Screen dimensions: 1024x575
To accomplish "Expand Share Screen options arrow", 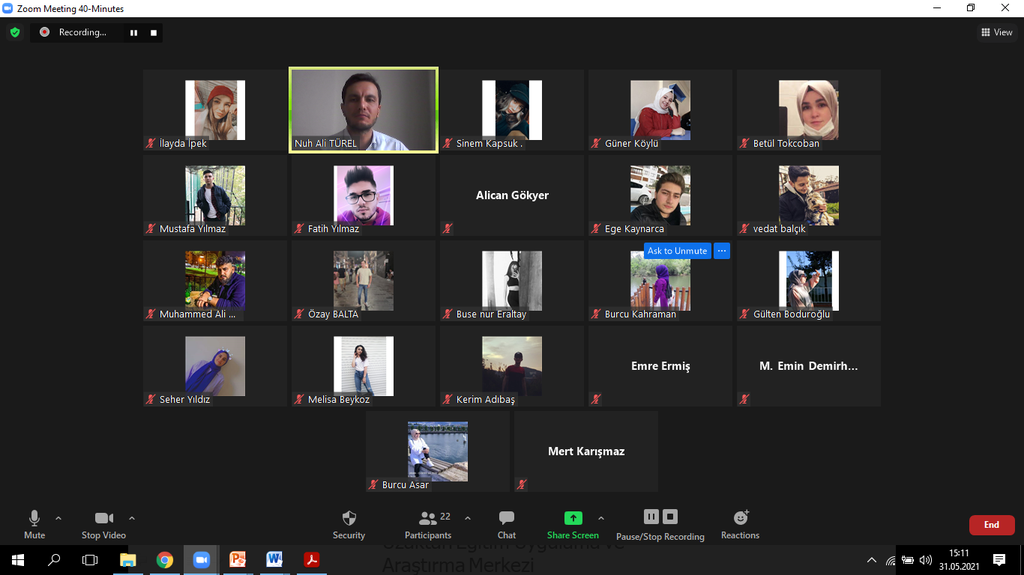I will [x=601, y=518].
